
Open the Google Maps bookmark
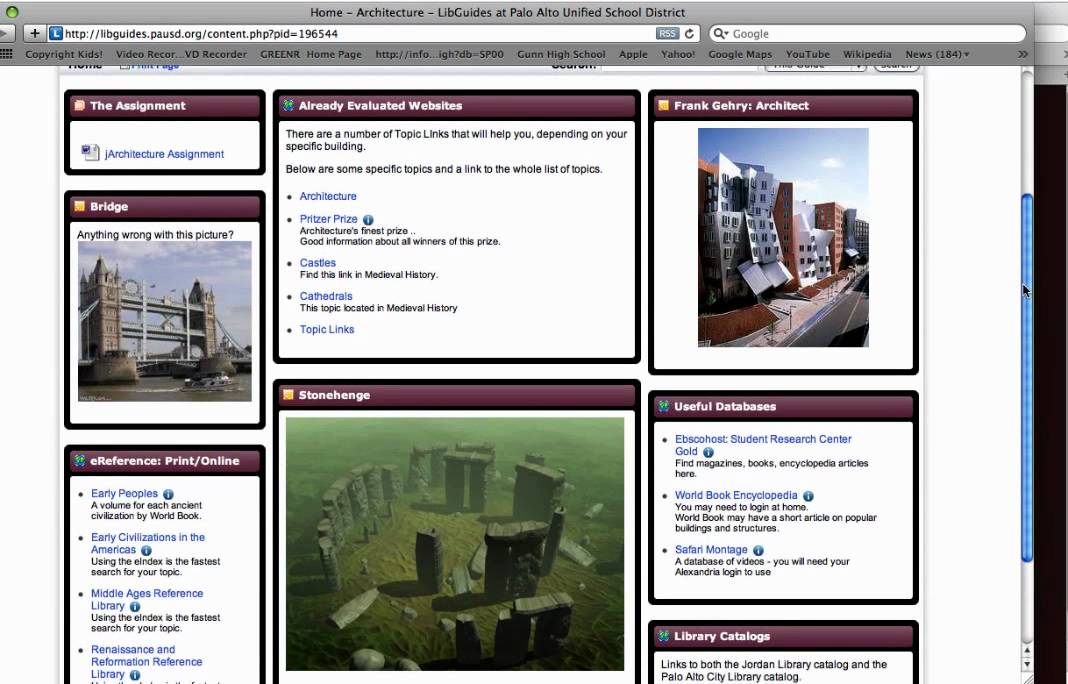tap(740, 54)
